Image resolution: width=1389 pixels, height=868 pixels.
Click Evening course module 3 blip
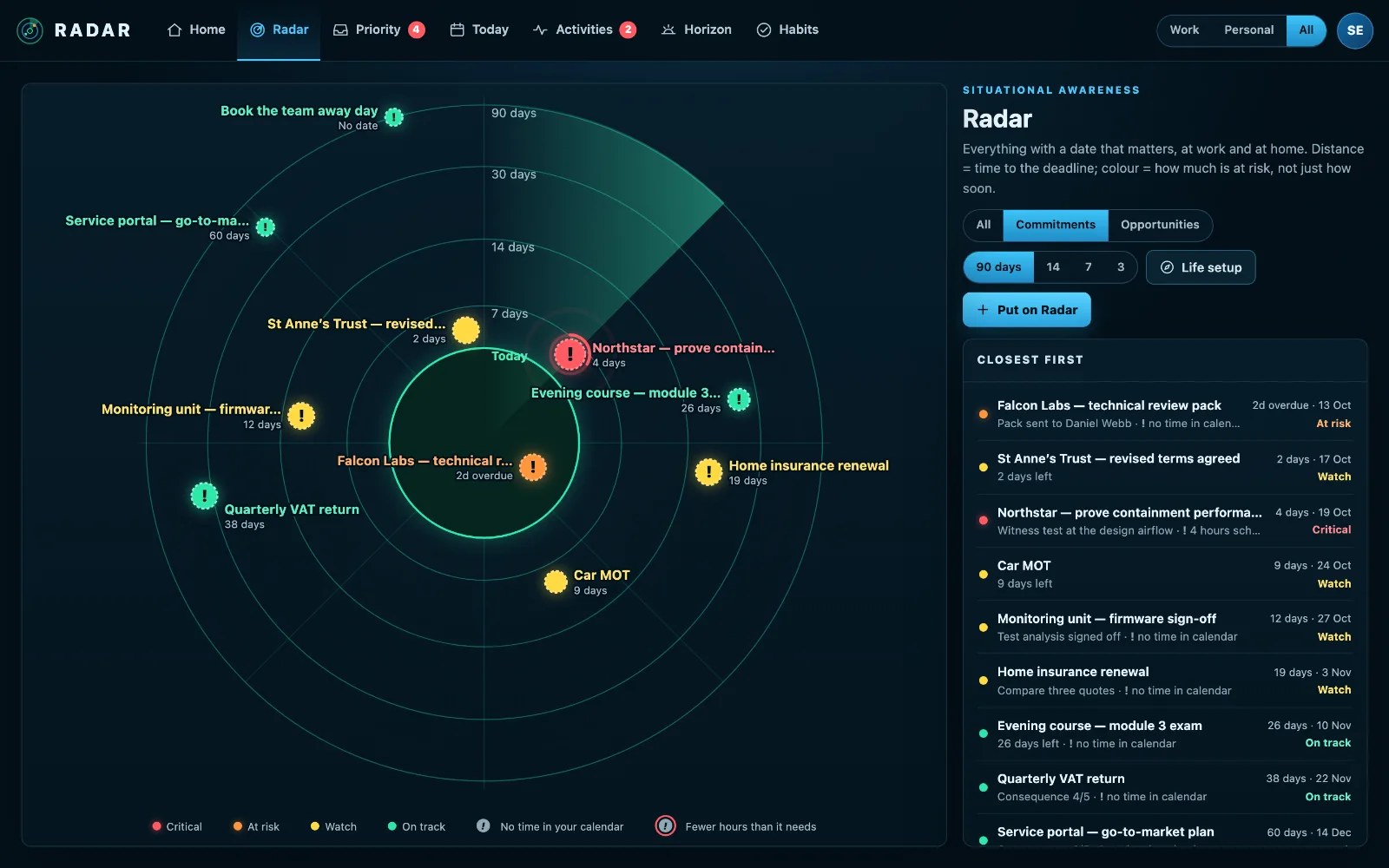pyautogui.click(x=739, y=399)
